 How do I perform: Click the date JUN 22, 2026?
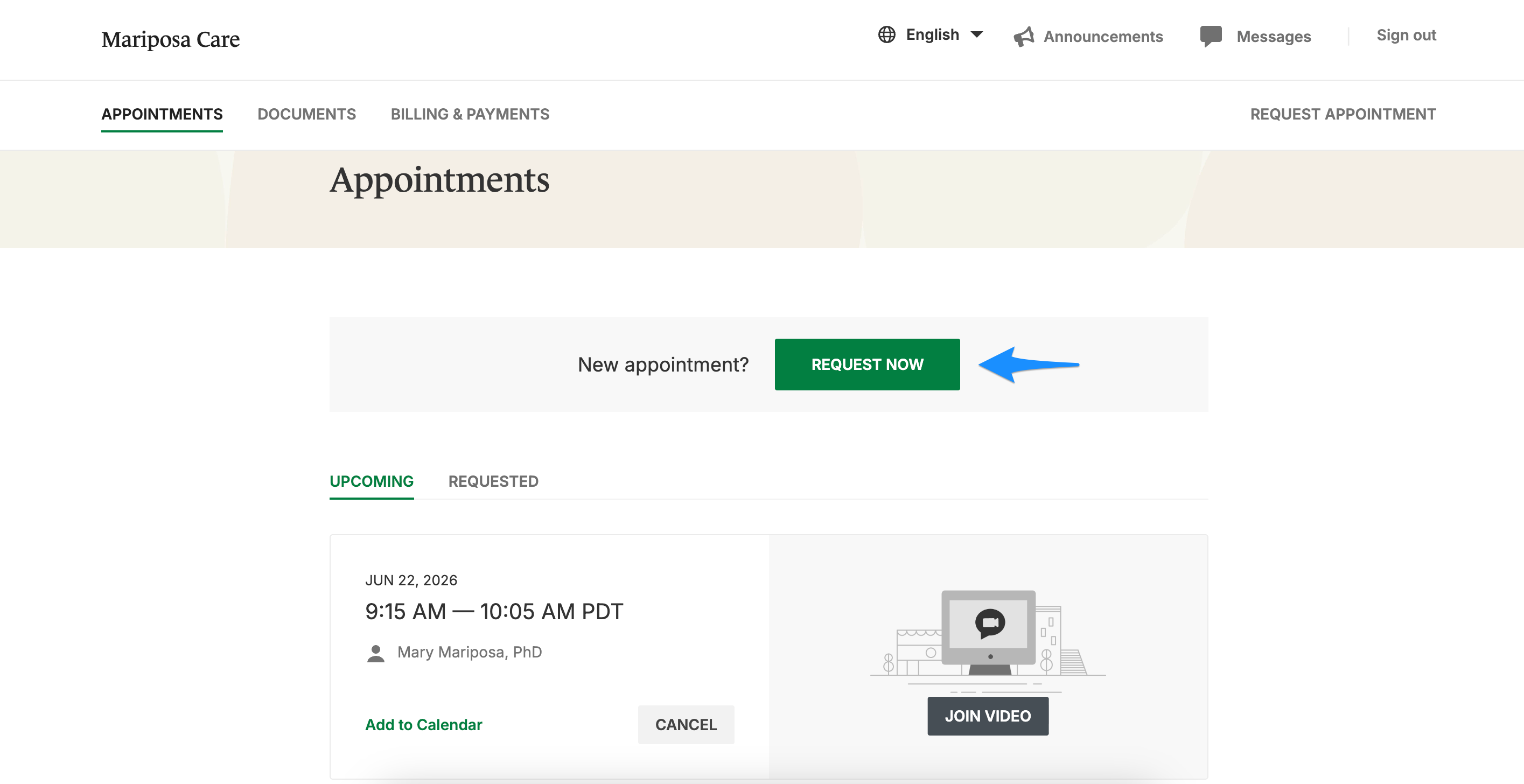click(x=411, y=580)
